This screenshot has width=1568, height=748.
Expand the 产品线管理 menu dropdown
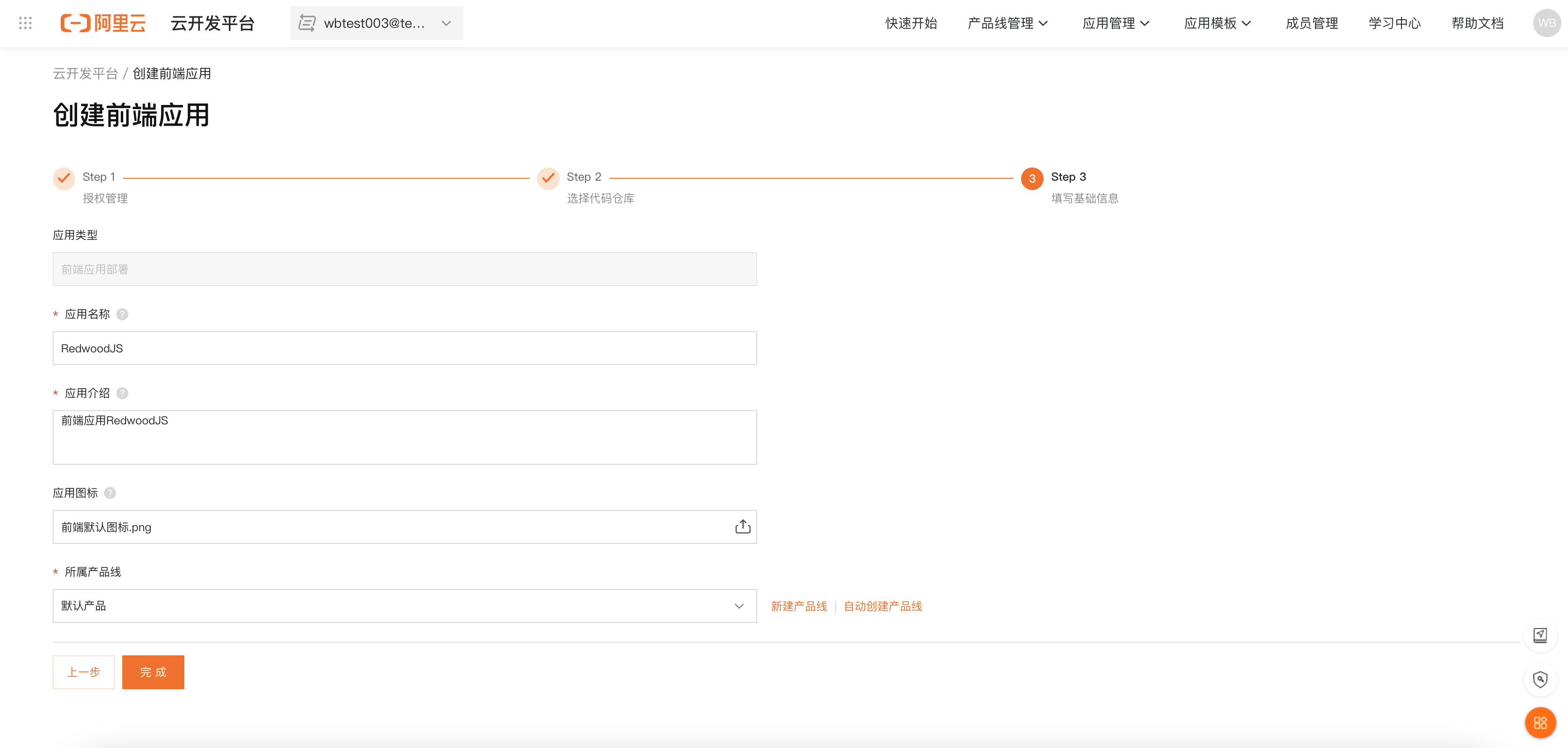pyautogui.click(x=1007, y=23)
